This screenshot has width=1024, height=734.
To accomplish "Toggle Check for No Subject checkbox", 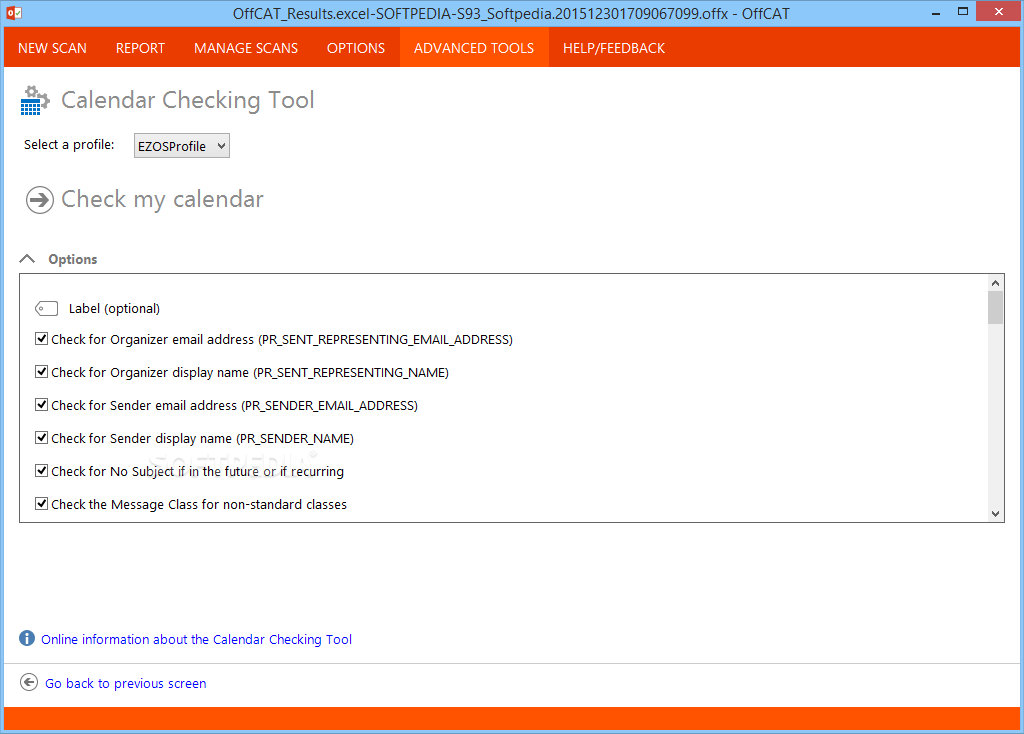I will 42,470.
